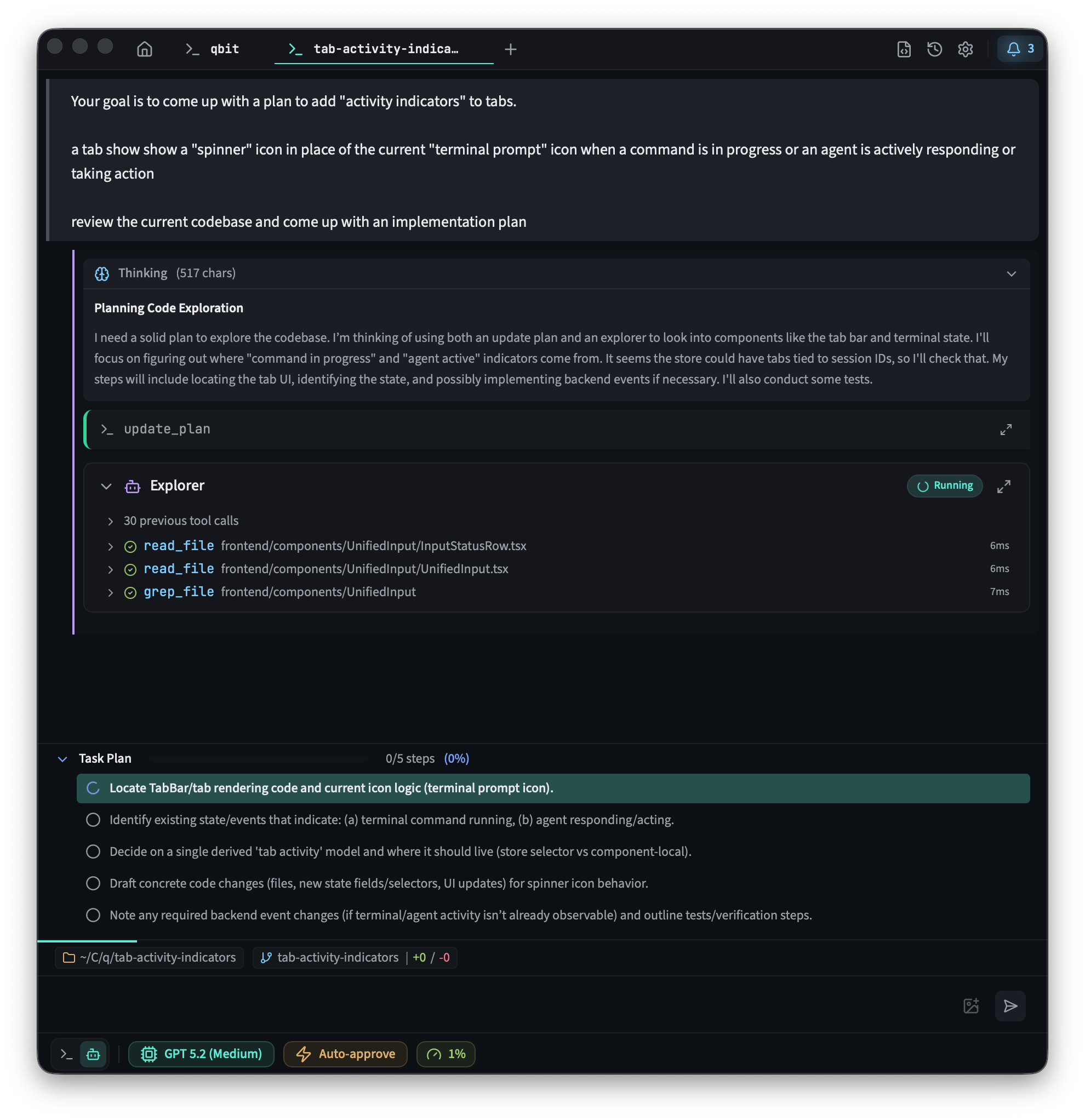Send message with paper plane button
Viewport: 1085px width, 1120px height.
point(1010,1006)
